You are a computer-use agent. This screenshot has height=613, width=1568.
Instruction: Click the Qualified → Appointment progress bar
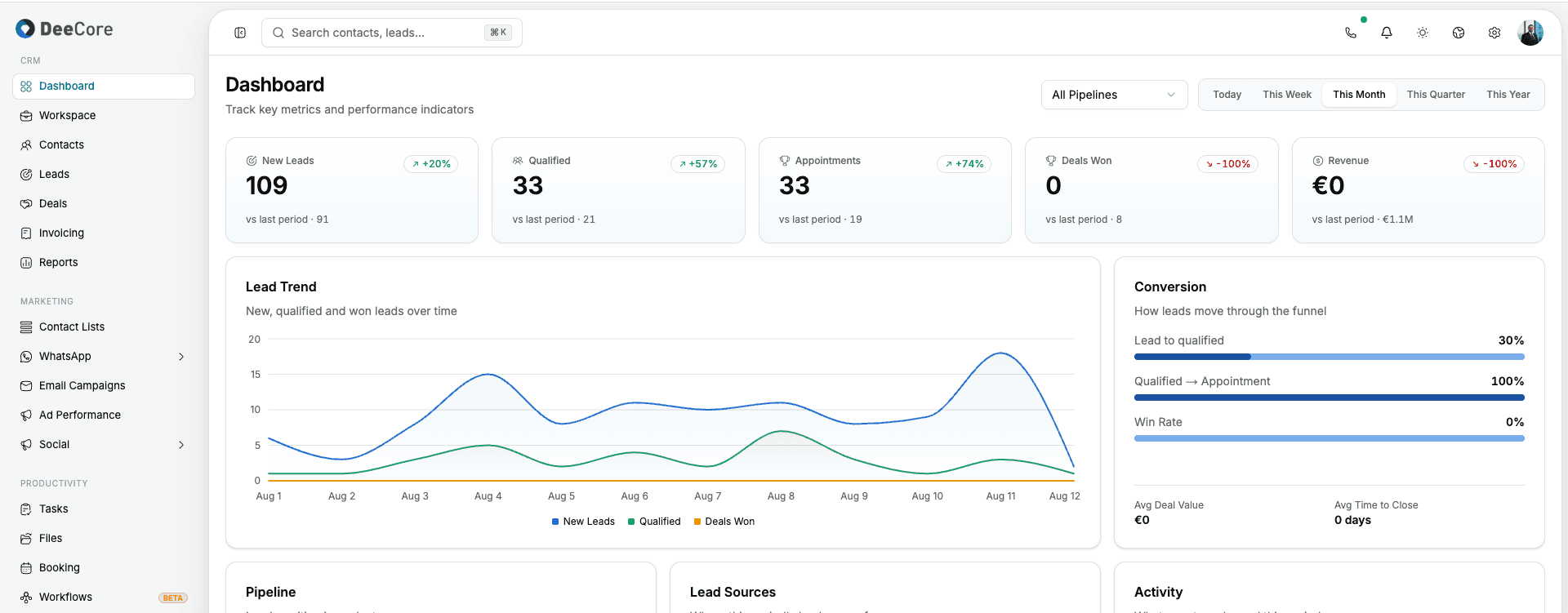pyautogui.click(x=1329, y=398)
